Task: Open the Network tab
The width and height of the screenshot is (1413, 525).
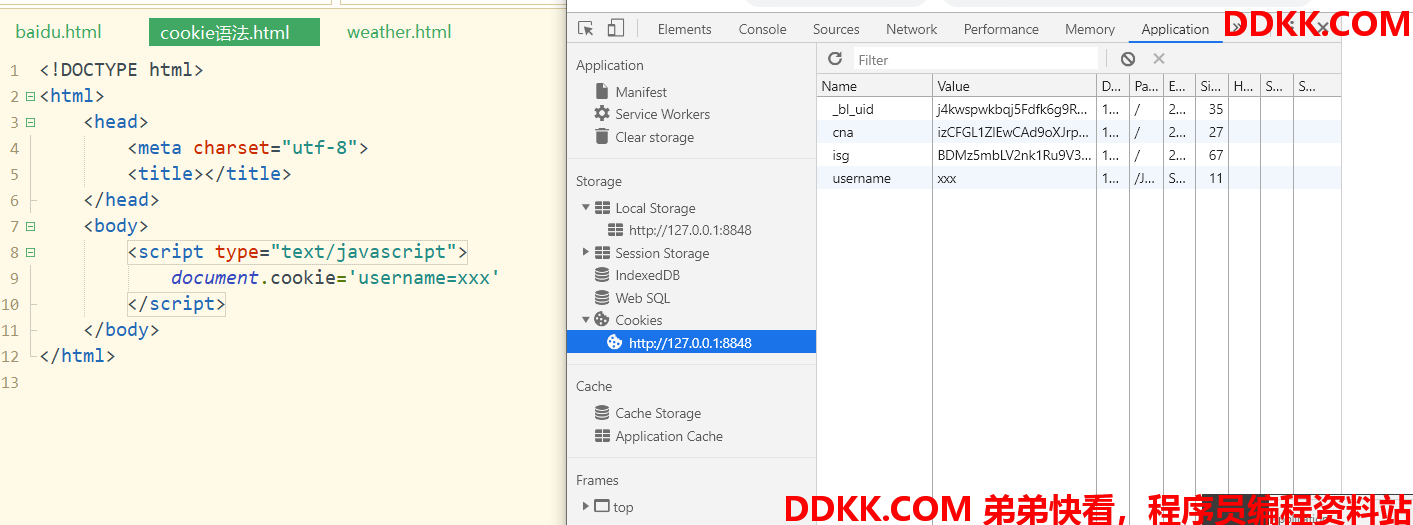Action: pos(912,29)
